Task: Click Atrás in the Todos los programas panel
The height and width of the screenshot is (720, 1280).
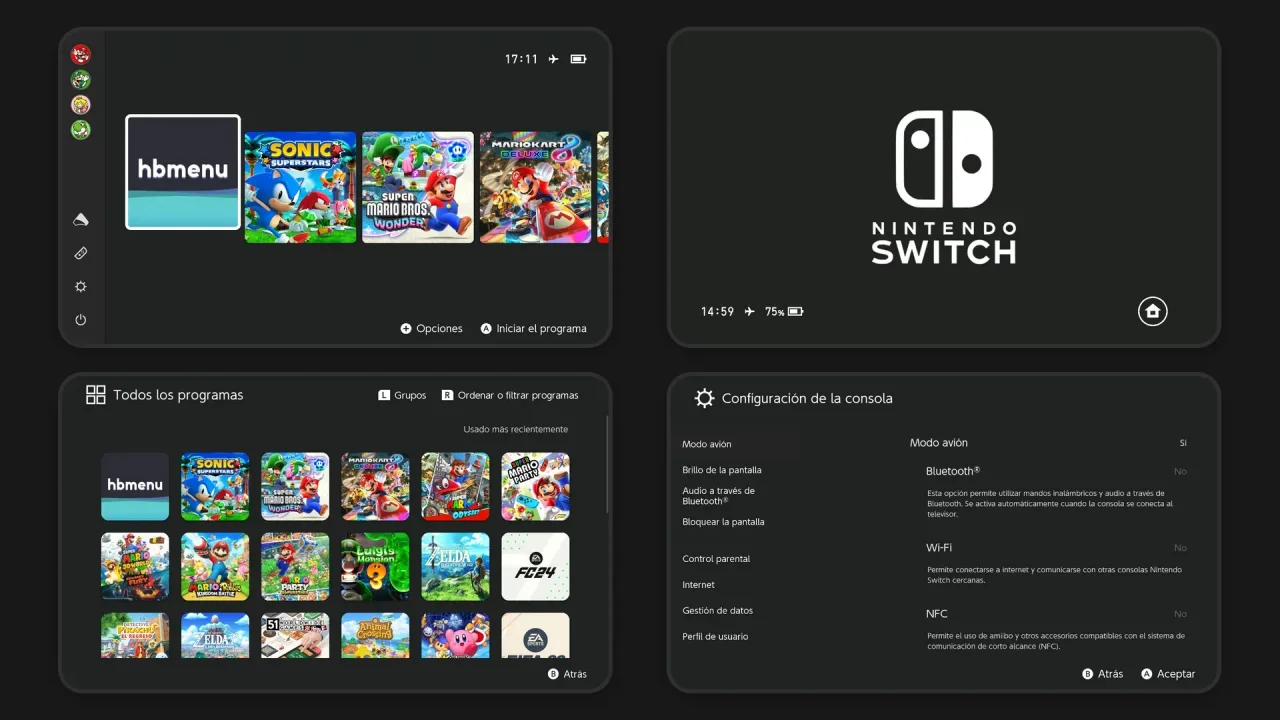Action: tap(567, 674)
